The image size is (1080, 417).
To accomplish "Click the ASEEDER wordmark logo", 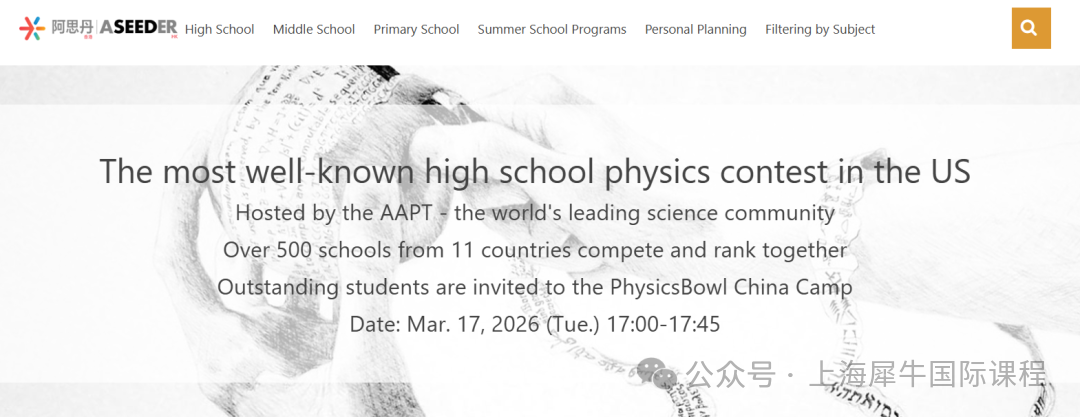I will click(x=138, y=28).
